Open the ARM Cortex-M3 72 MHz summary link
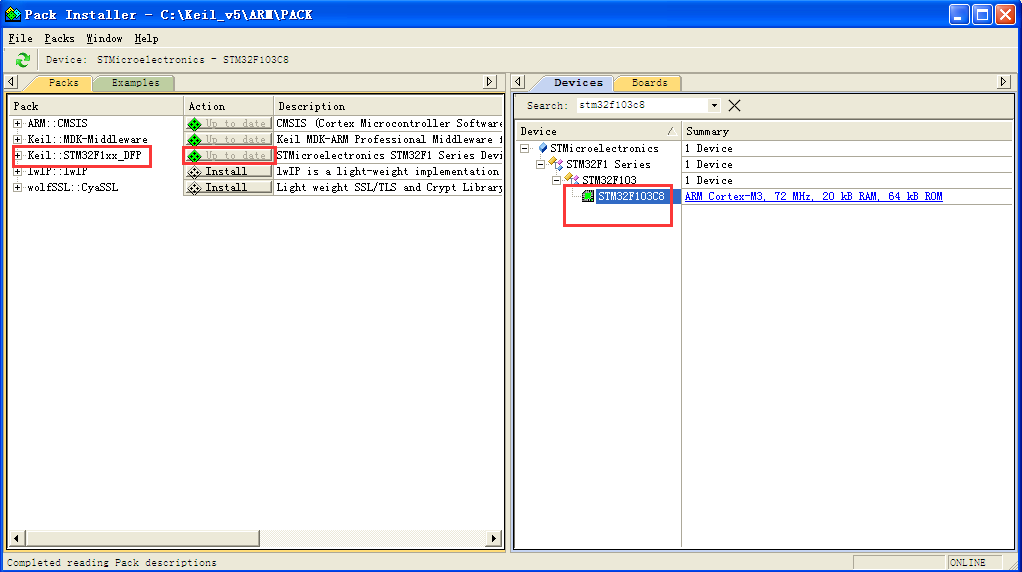Image resolution: width=1022 pixels, height=572 pixels. pos(813,196)
